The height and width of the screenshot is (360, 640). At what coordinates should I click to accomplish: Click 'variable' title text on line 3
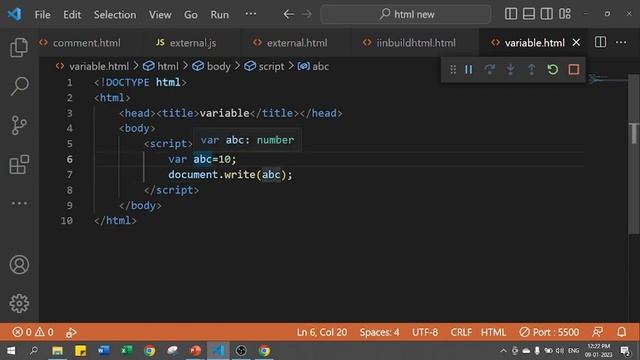[x=224, y=113]
